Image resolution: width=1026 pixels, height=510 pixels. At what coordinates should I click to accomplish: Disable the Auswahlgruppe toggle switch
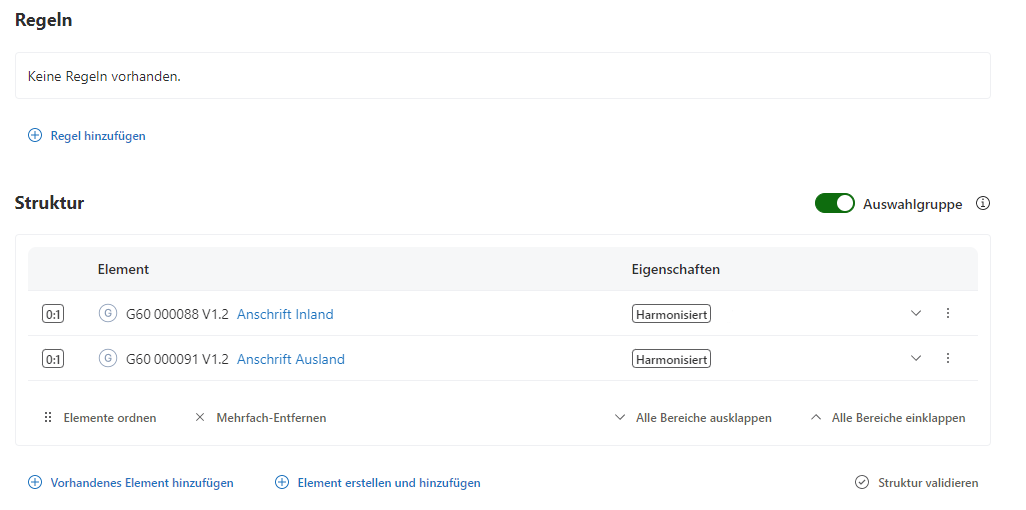[834, 204]
